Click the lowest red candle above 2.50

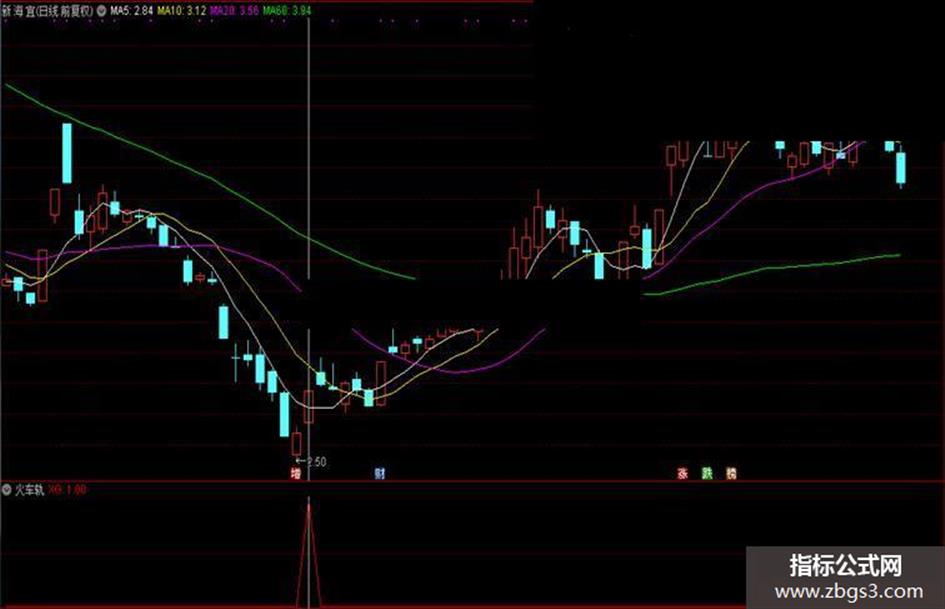[297, 444]
